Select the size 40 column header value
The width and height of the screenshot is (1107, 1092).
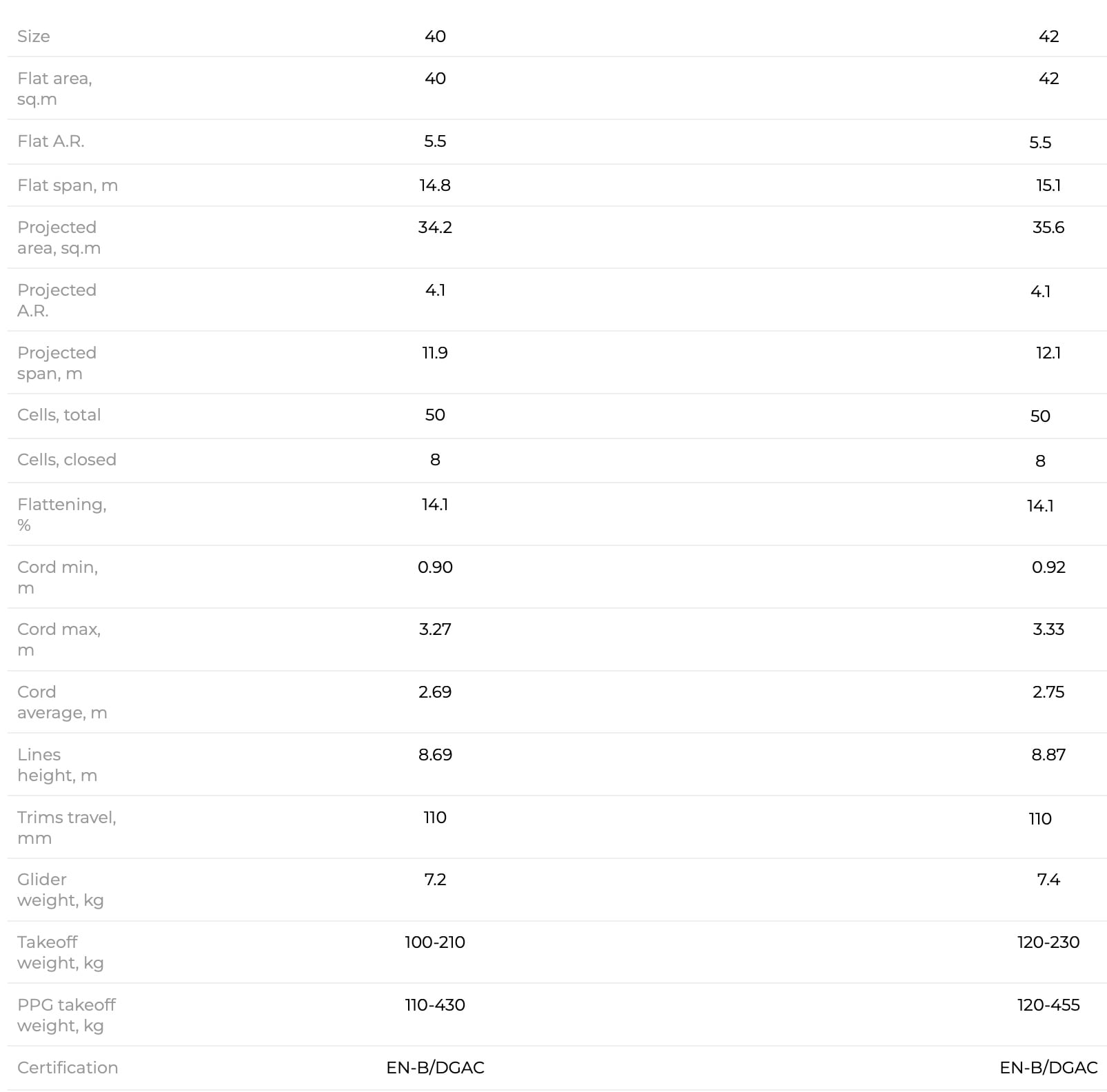click(435, 37)
